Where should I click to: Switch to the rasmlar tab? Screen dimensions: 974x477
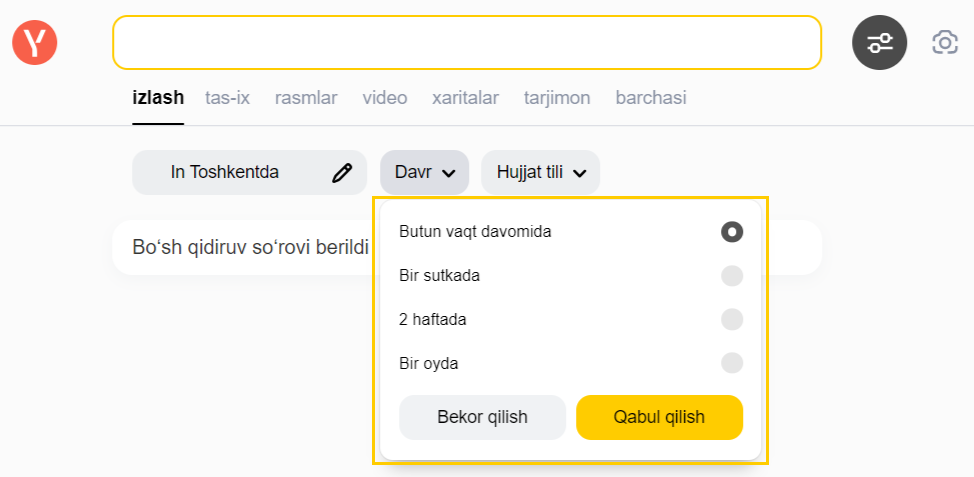[x=306, y=98]
